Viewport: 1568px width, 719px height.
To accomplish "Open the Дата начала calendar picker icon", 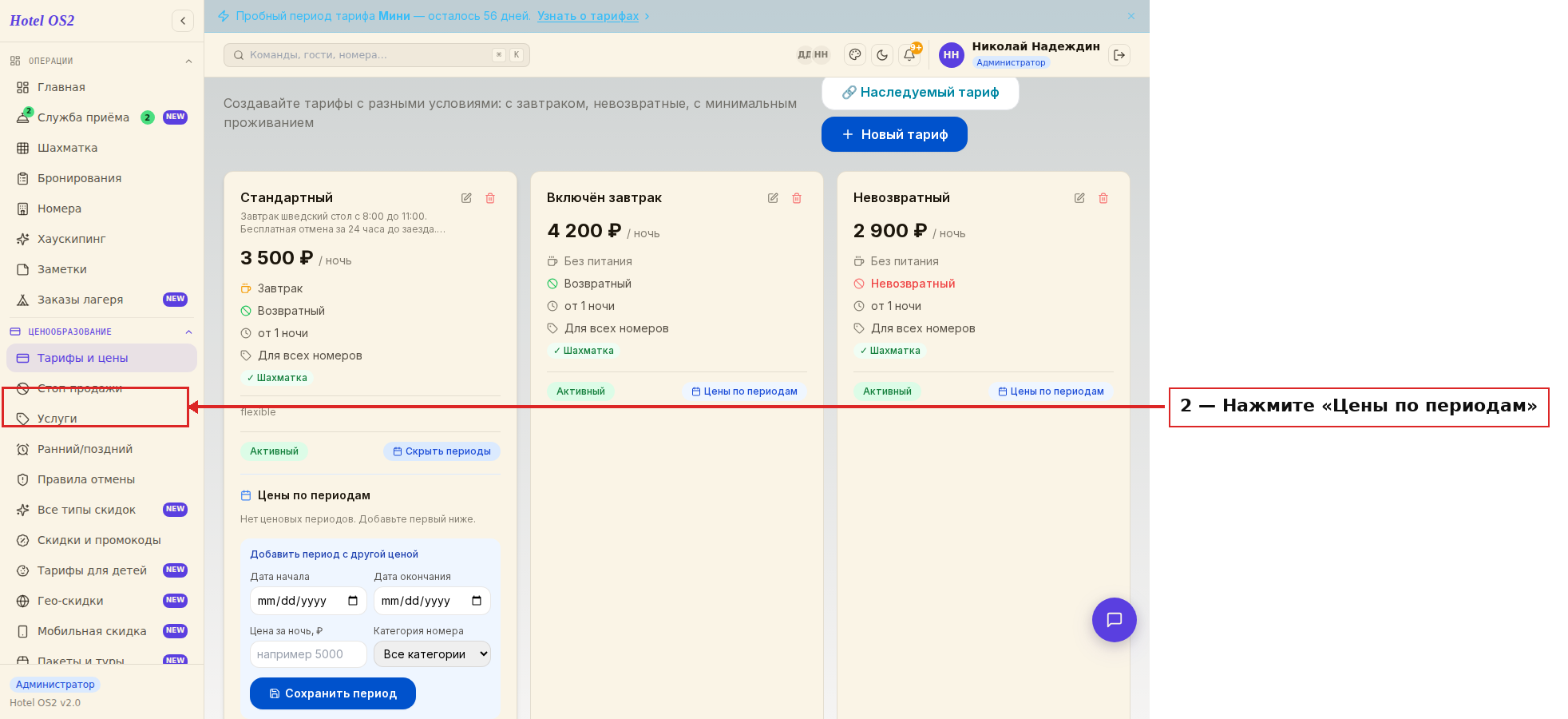I will tap(353, 601).
